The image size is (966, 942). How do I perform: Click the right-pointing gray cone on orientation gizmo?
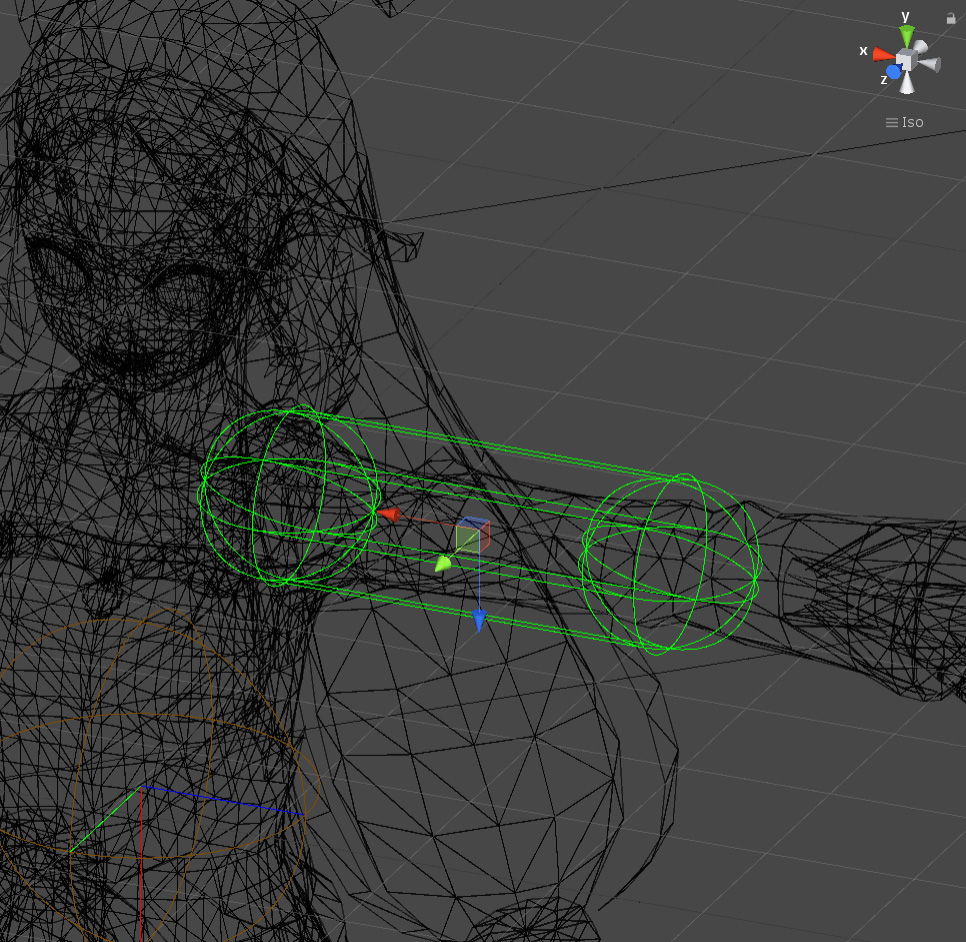(930, 63)
